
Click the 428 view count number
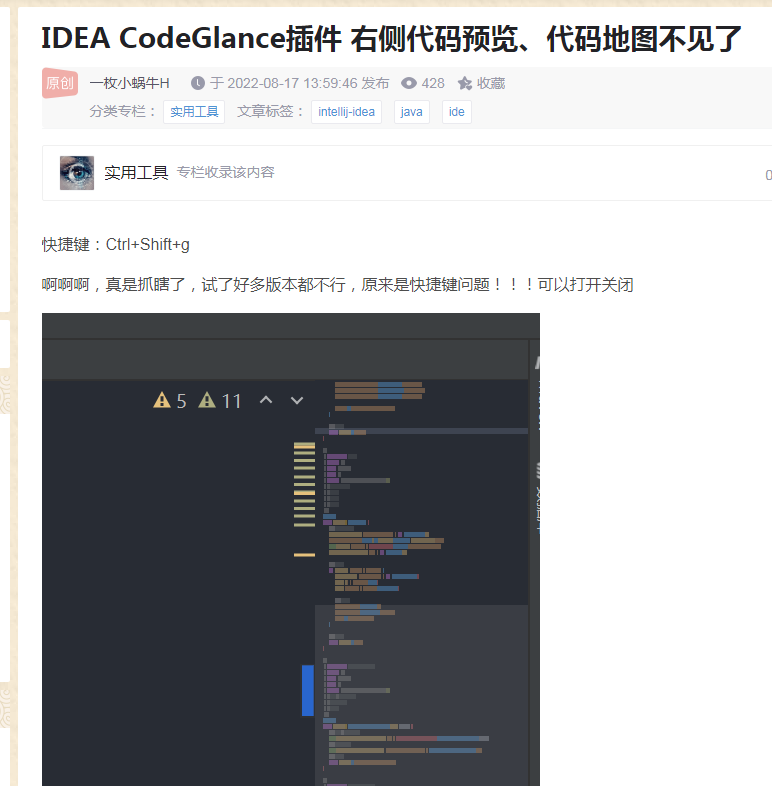(433, 83)
